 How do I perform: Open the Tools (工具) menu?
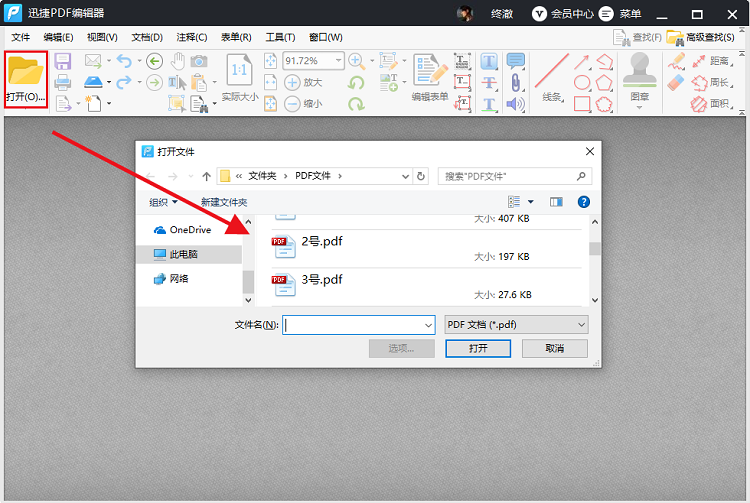point(280,37)
